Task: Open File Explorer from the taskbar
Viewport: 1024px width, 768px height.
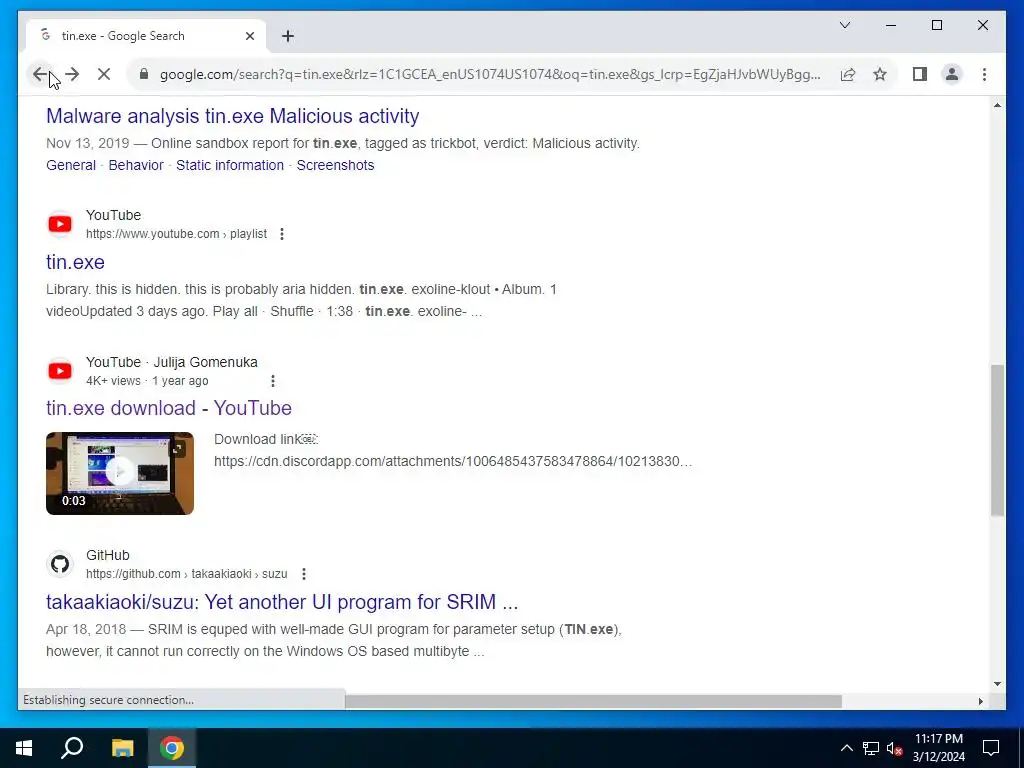Action: [x=122, y=748]
